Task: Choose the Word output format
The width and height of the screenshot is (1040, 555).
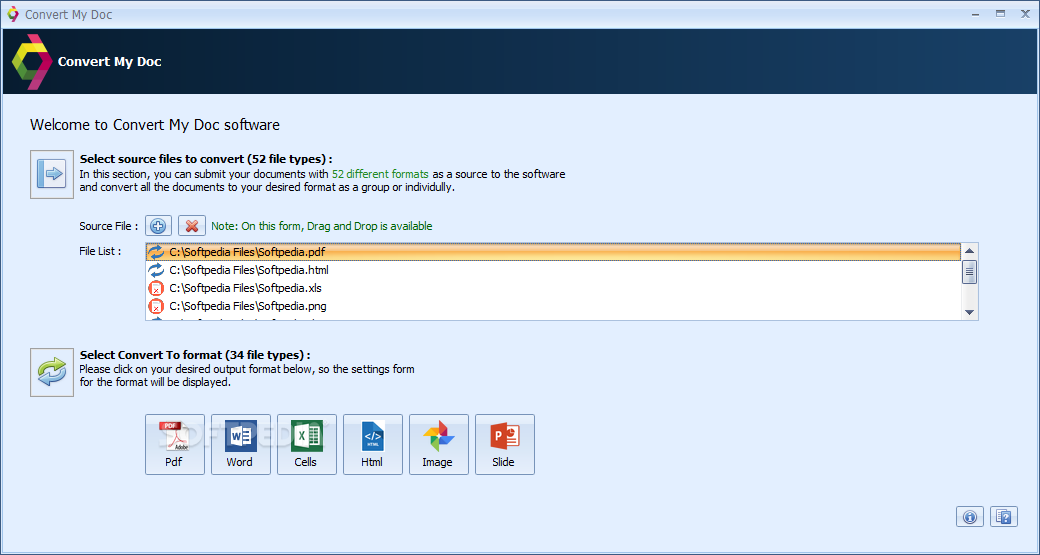Action: [241, 444]
